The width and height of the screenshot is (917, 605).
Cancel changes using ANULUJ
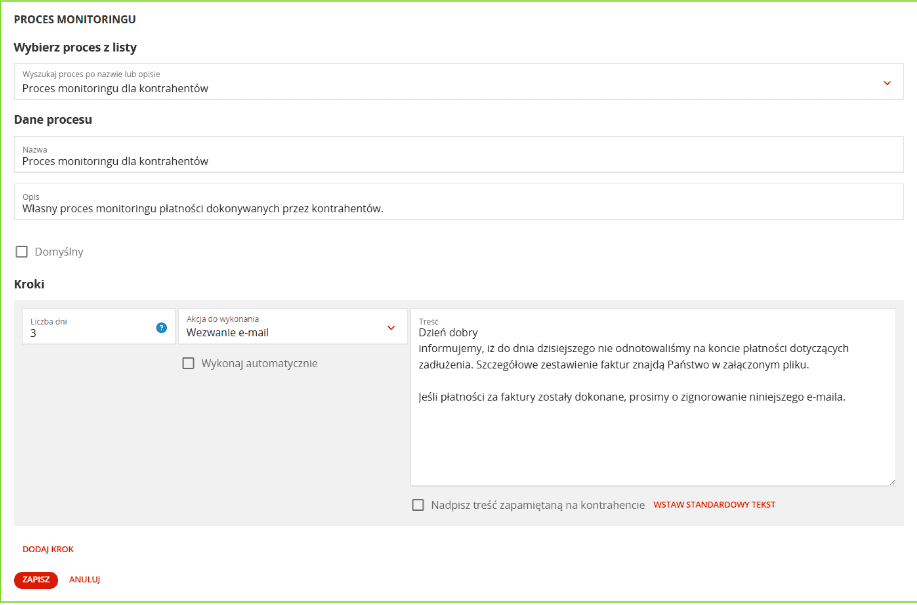coord(85,580)
